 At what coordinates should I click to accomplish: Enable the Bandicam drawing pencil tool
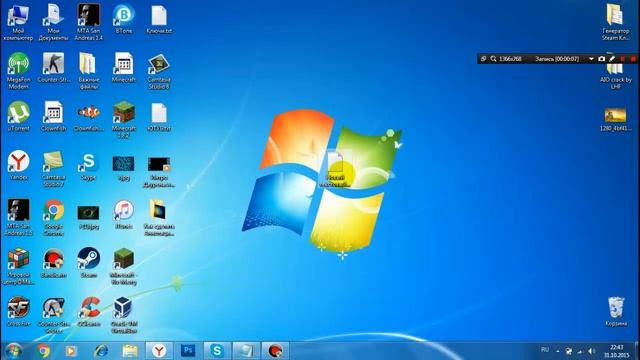612,59
